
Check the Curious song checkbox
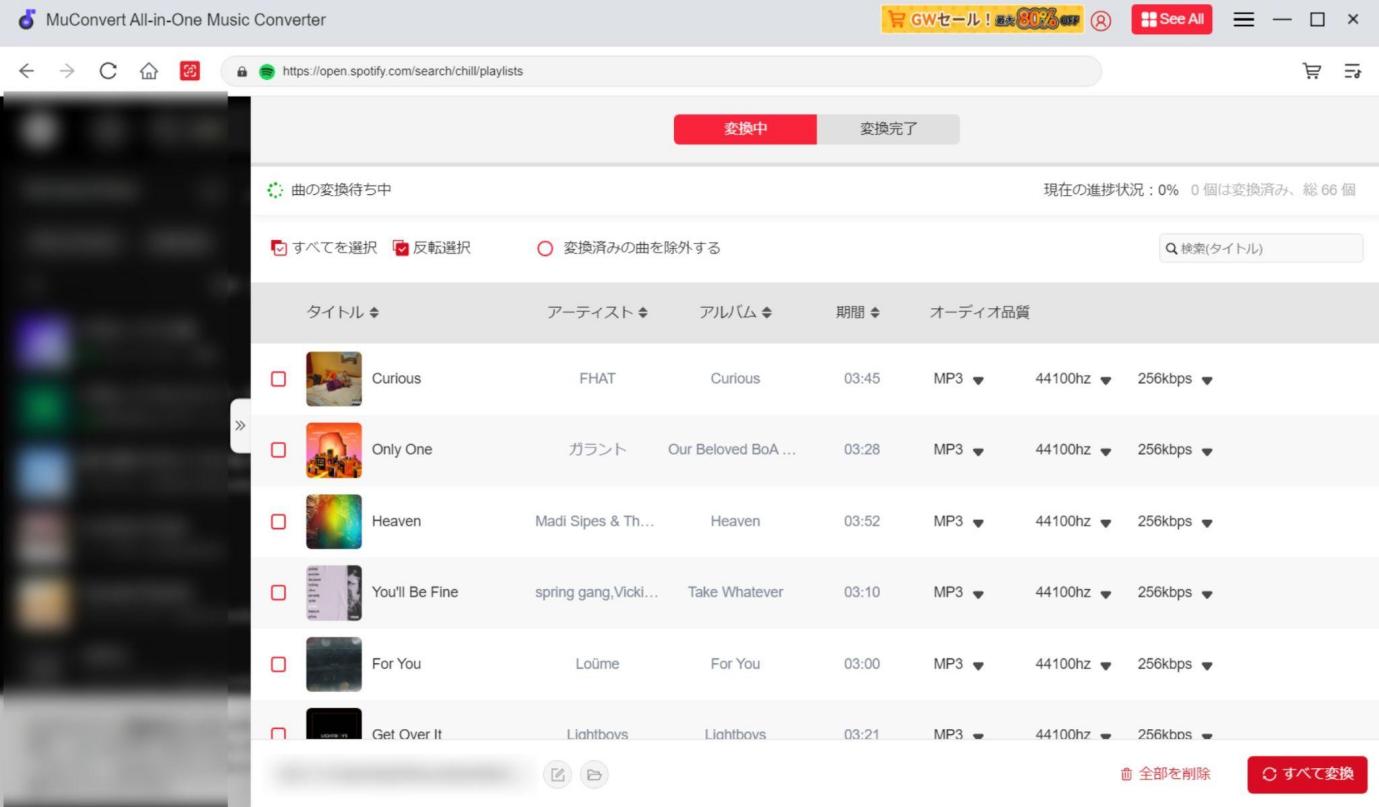pyautogui.click(x=278, y=379)
